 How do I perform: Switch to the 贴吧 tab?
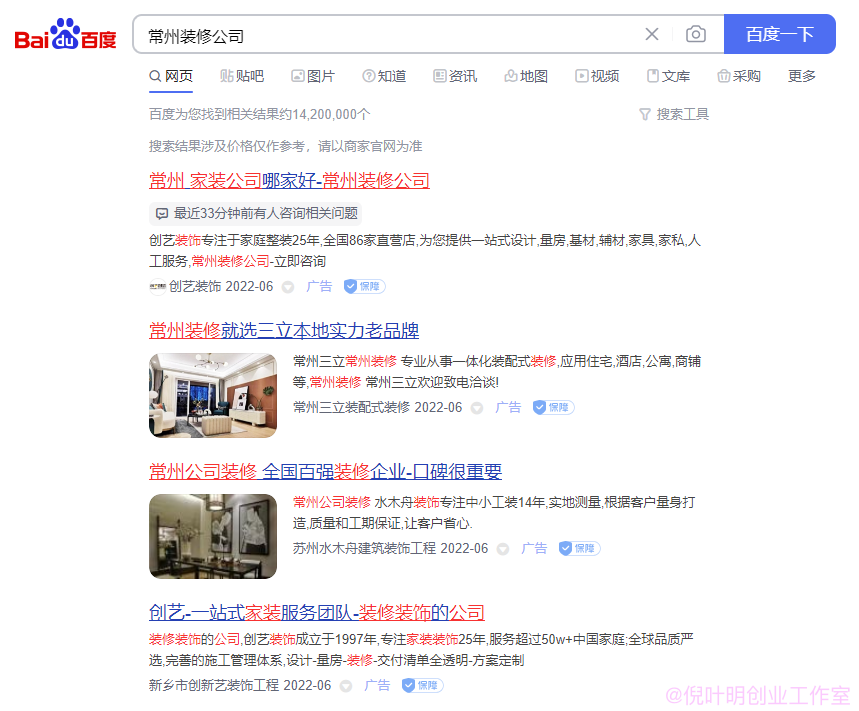tap(242, 76)
